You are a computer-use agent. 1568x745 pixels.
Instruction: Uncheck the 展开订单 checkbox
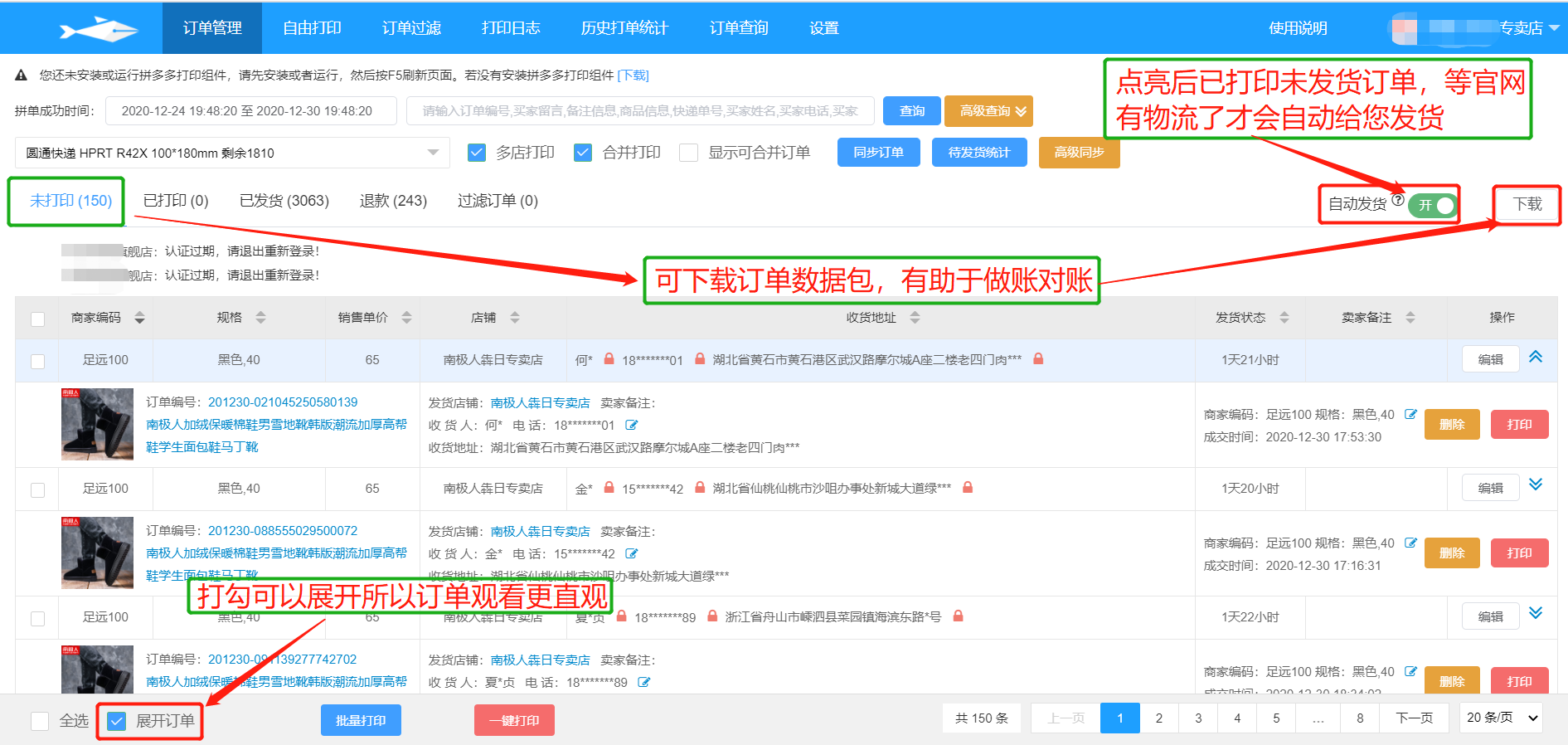[117, 721]
